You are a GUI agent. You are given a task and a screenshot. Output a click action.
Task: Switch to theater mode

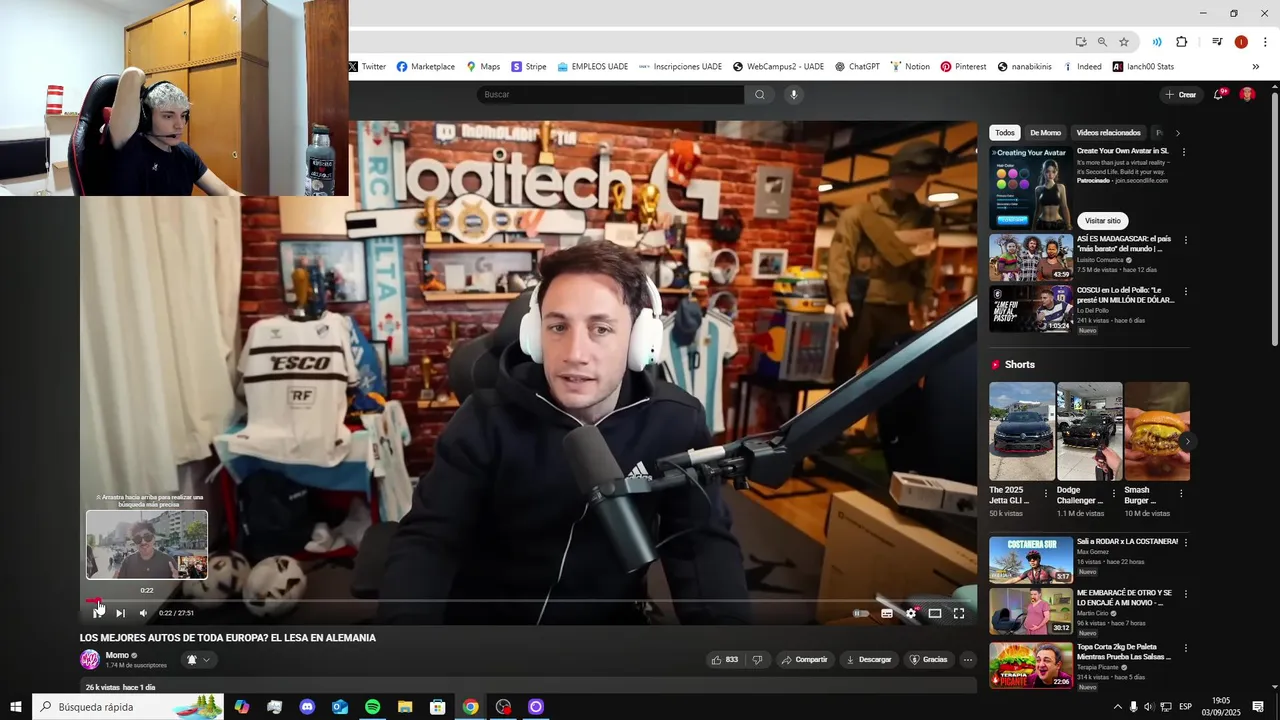pos(935,613)
